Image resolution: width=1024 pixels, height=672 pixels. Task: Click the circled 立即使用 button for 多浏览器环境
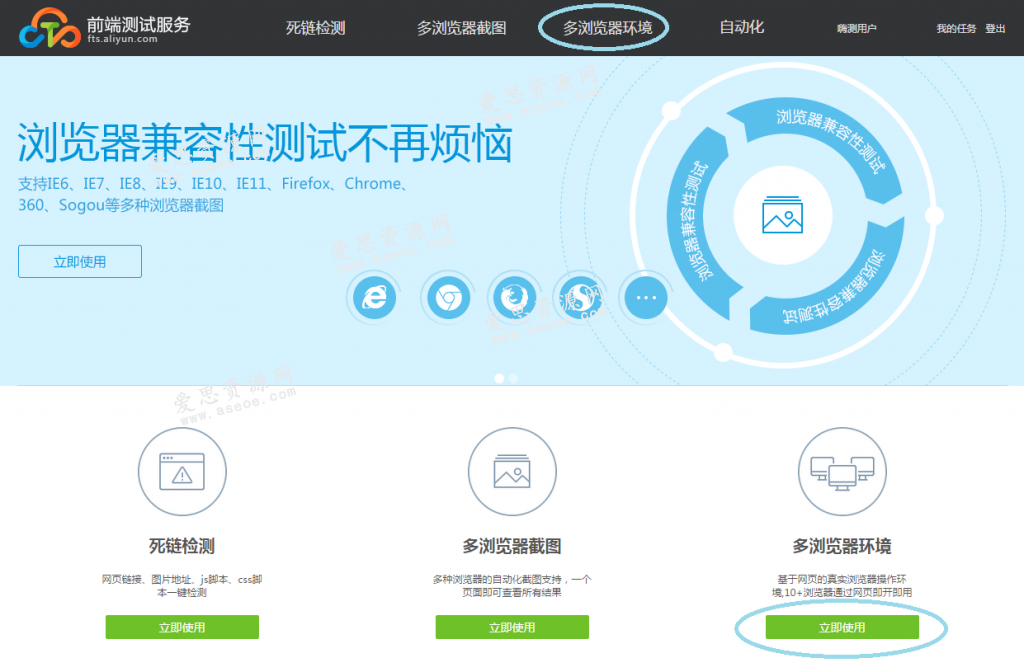pyautogui.click(x=841, y=627)
